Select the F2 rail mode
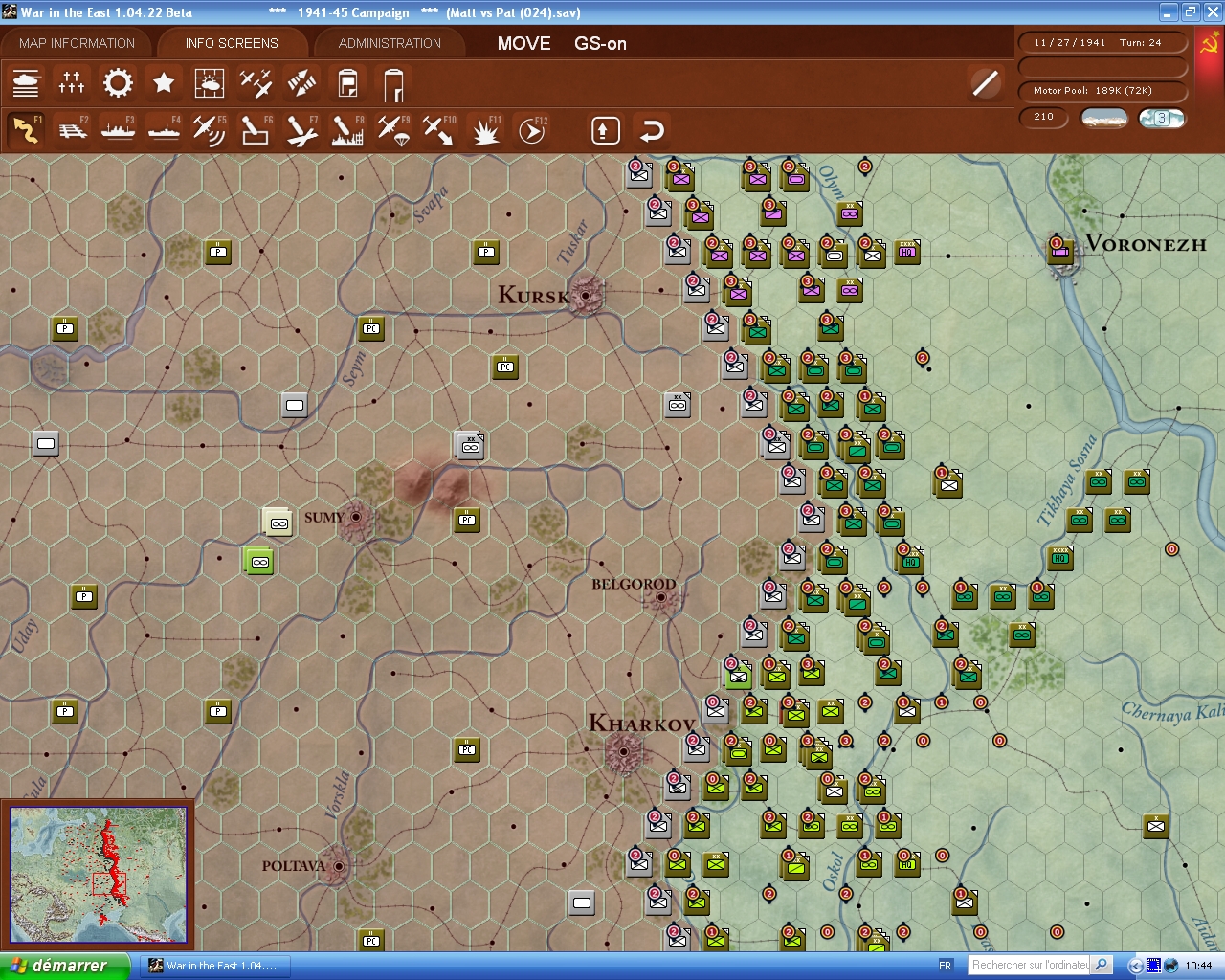Screen dimensions: 1225x980 pos(72,130)
